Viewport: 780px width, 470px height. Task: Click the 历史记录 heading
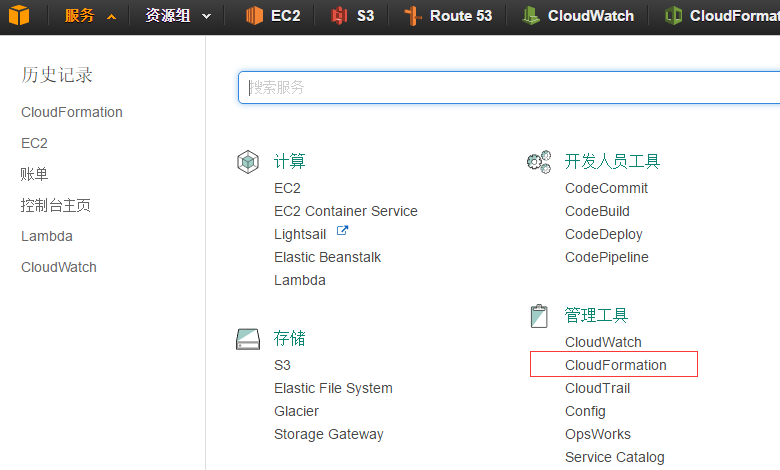pyautogui.click(x=57, y=75)
